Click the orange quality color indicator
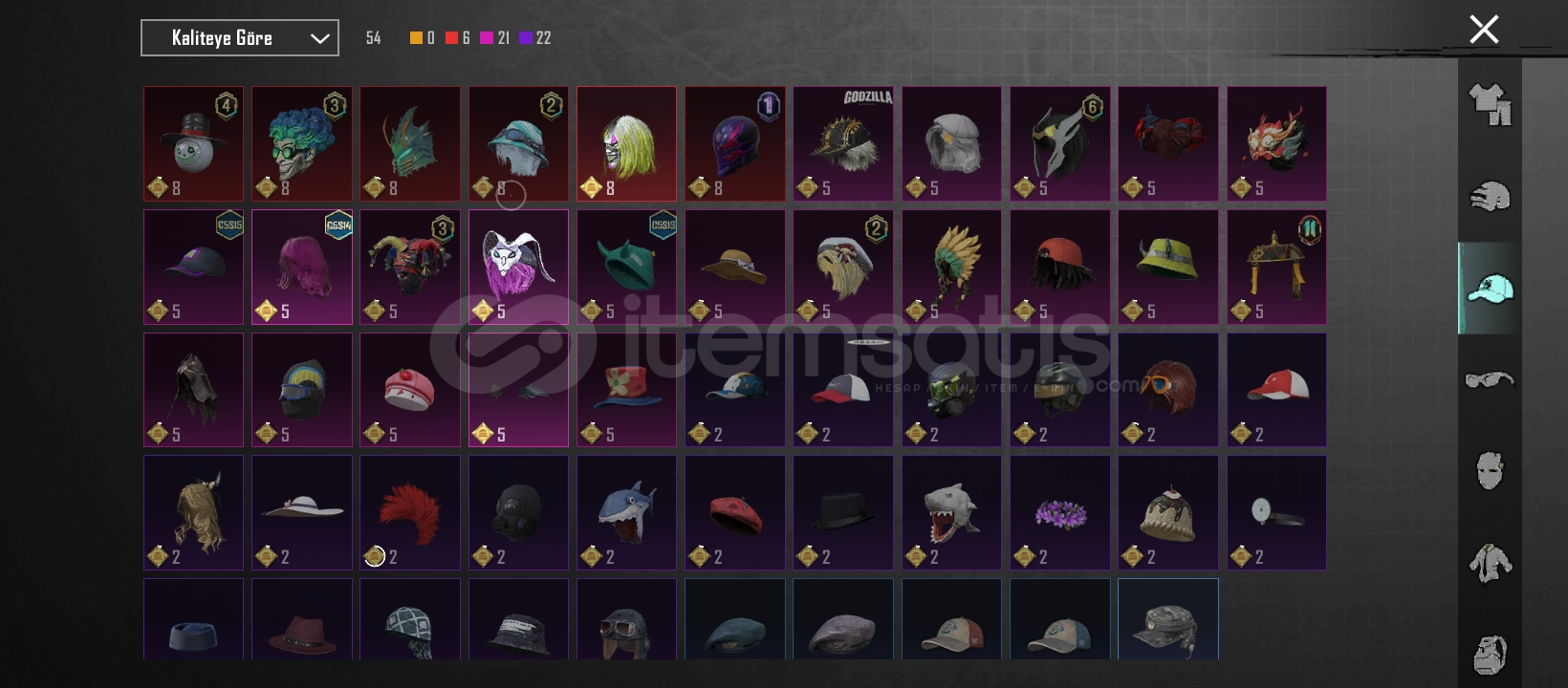This screenshot has width=1568, height=688. [x=416, y=38]
